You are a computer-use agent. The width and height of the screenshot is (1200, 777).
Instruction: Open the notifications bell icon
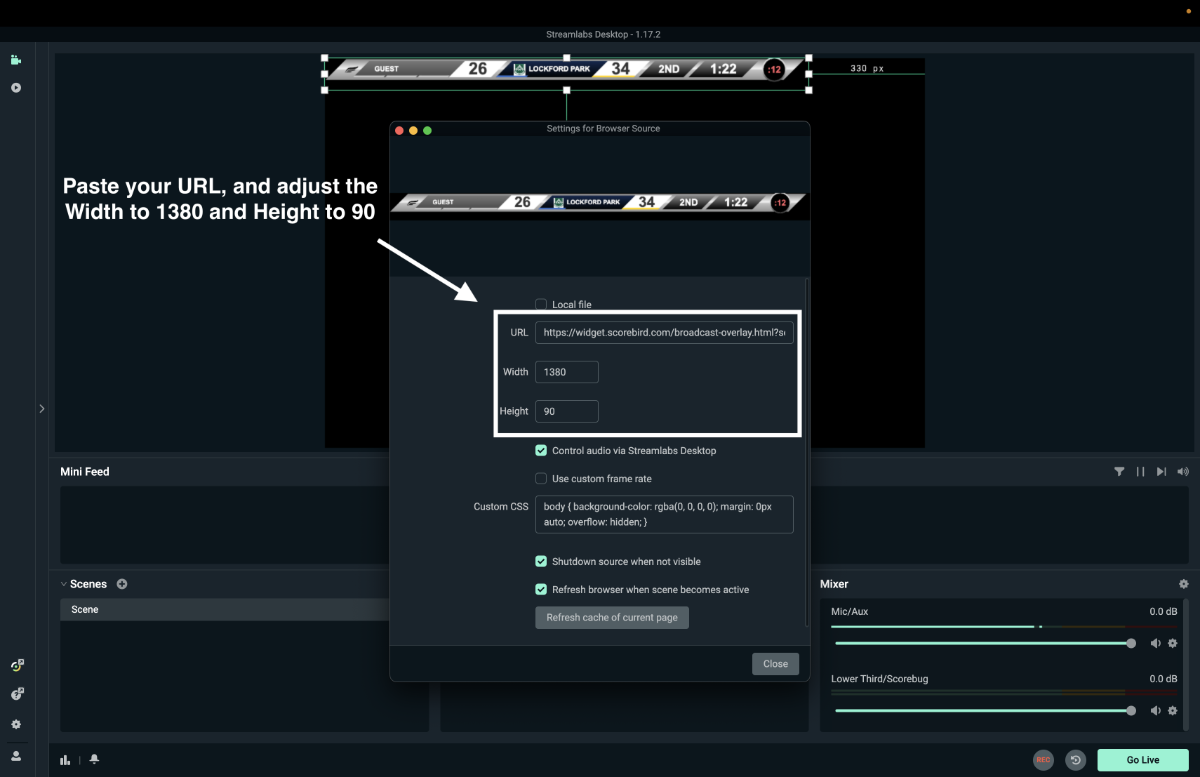click(x=94, y=760)
